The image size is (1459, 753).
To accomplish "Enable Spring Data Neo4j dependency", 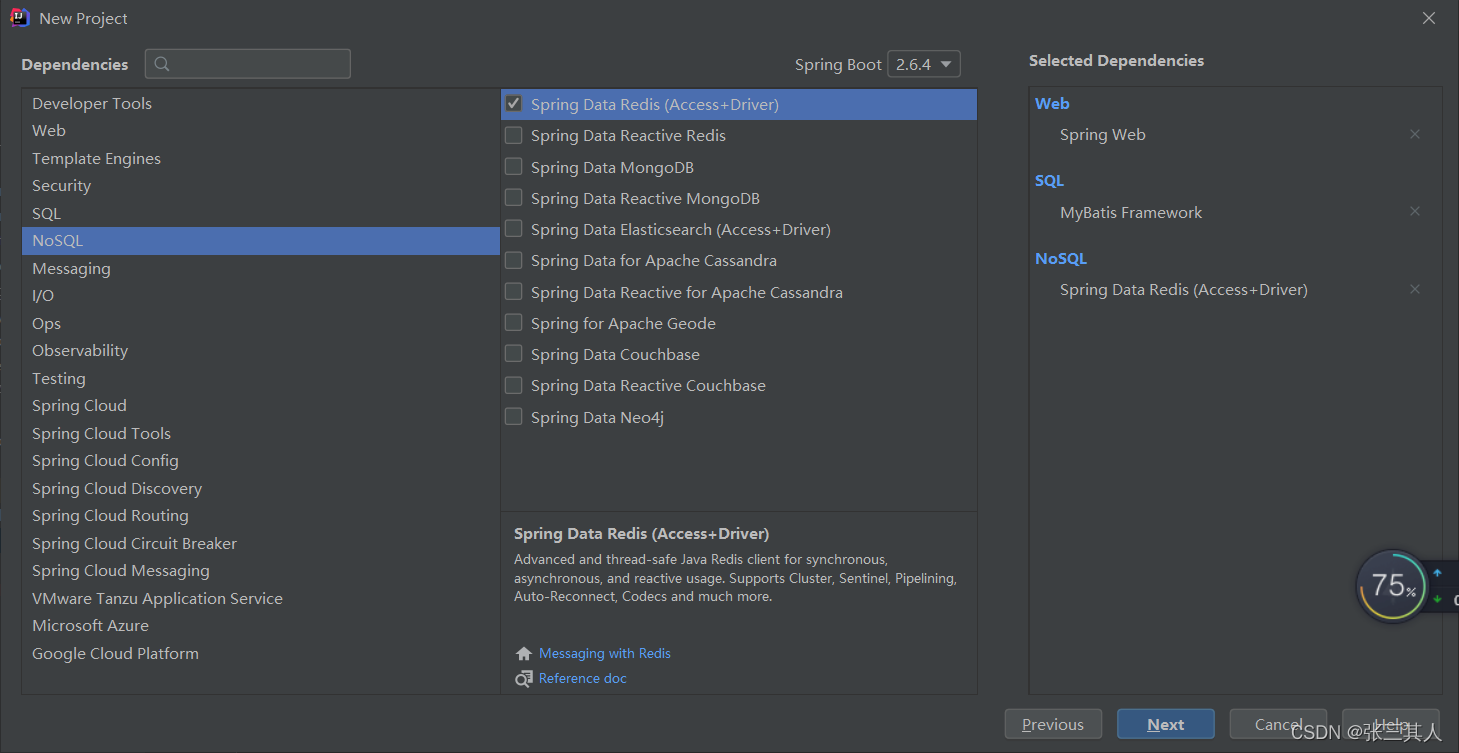I will coord(513,417).
